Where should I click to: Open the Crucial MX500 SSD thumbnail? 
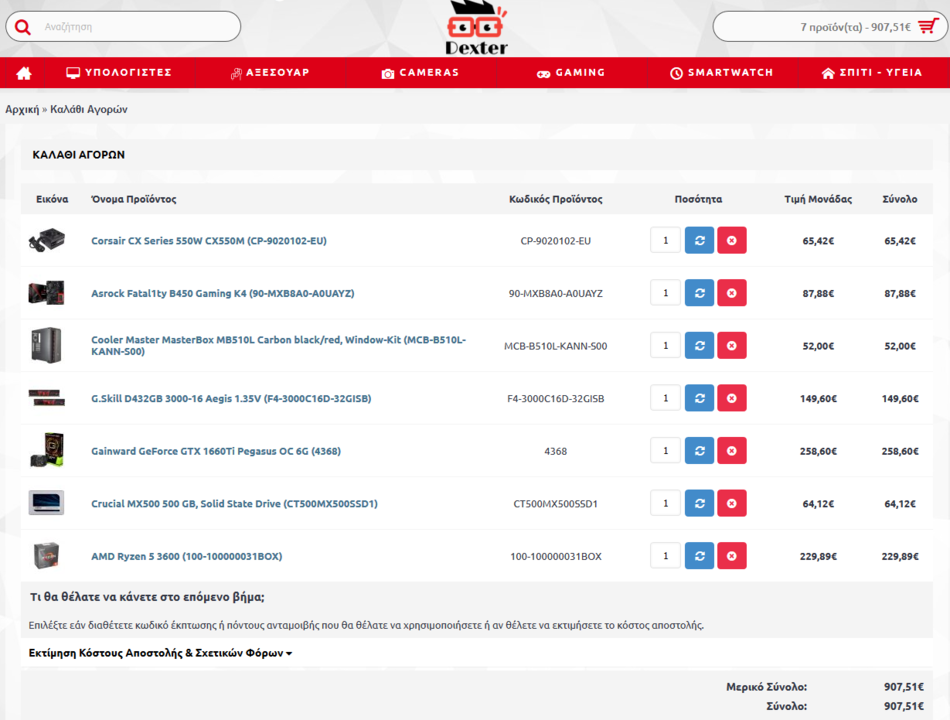click(x=46, y=502)
